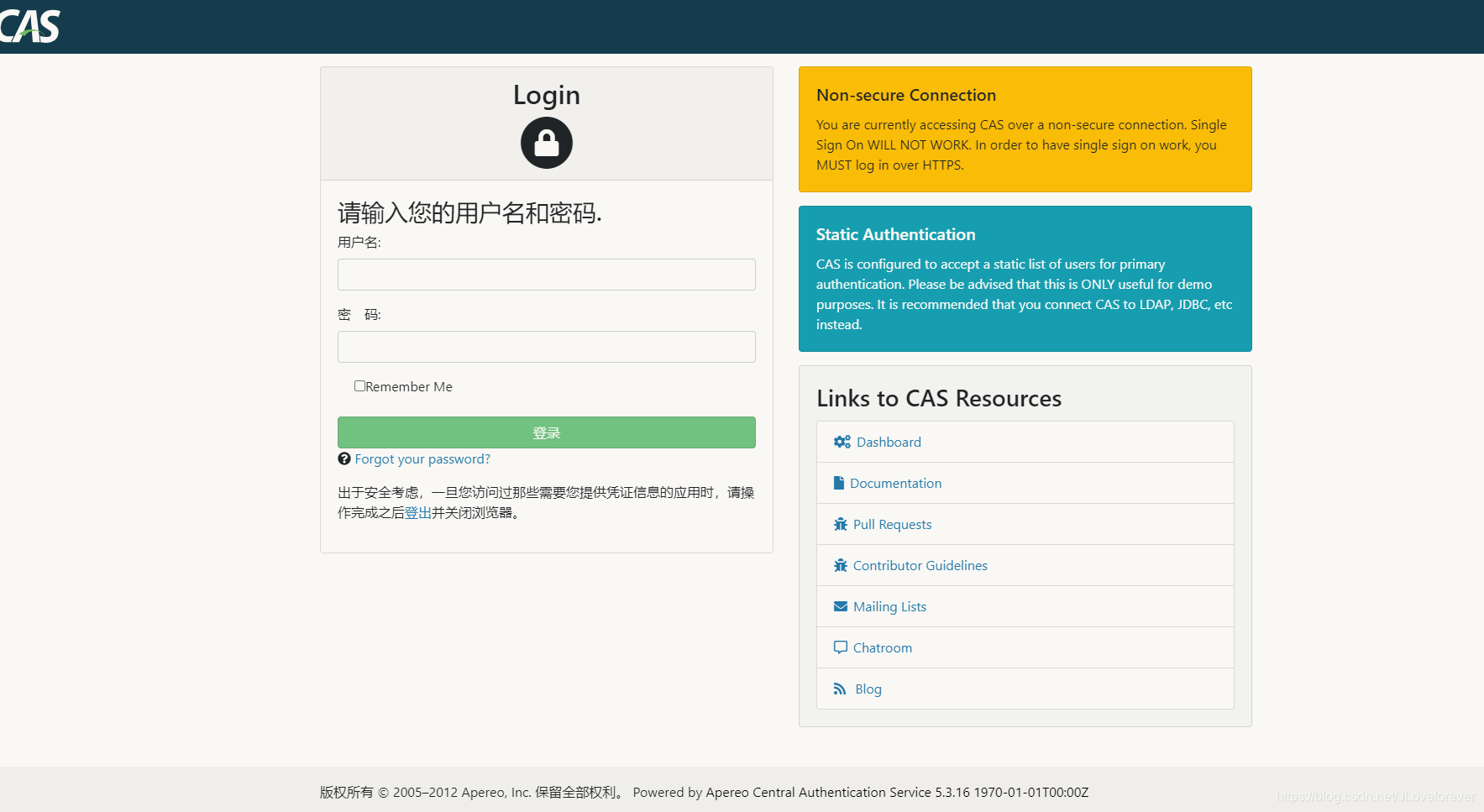The height and width of the screenshot is (812, 1484).
Task: Click the green 登录 login button
Action: [x=547, y=432]
